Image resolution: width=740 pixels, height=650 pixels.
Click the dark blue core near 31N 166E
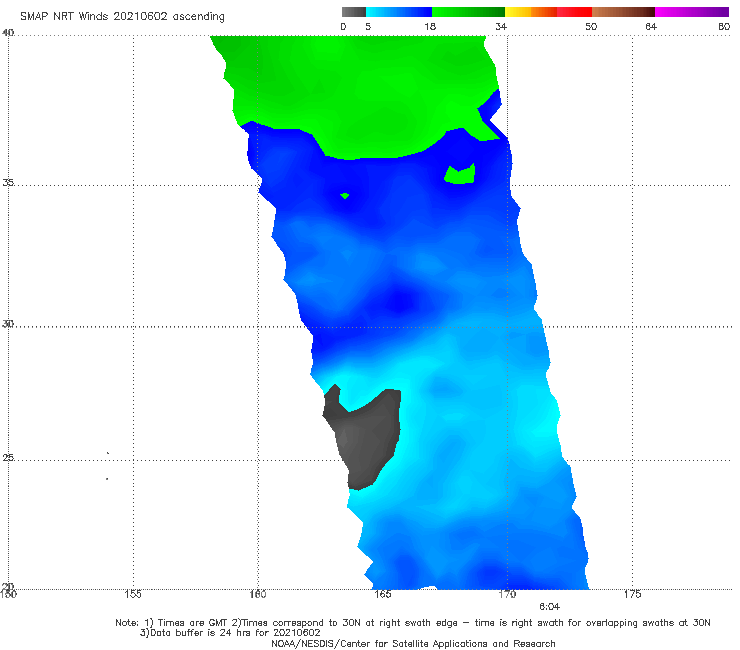(x=400, y=301)
